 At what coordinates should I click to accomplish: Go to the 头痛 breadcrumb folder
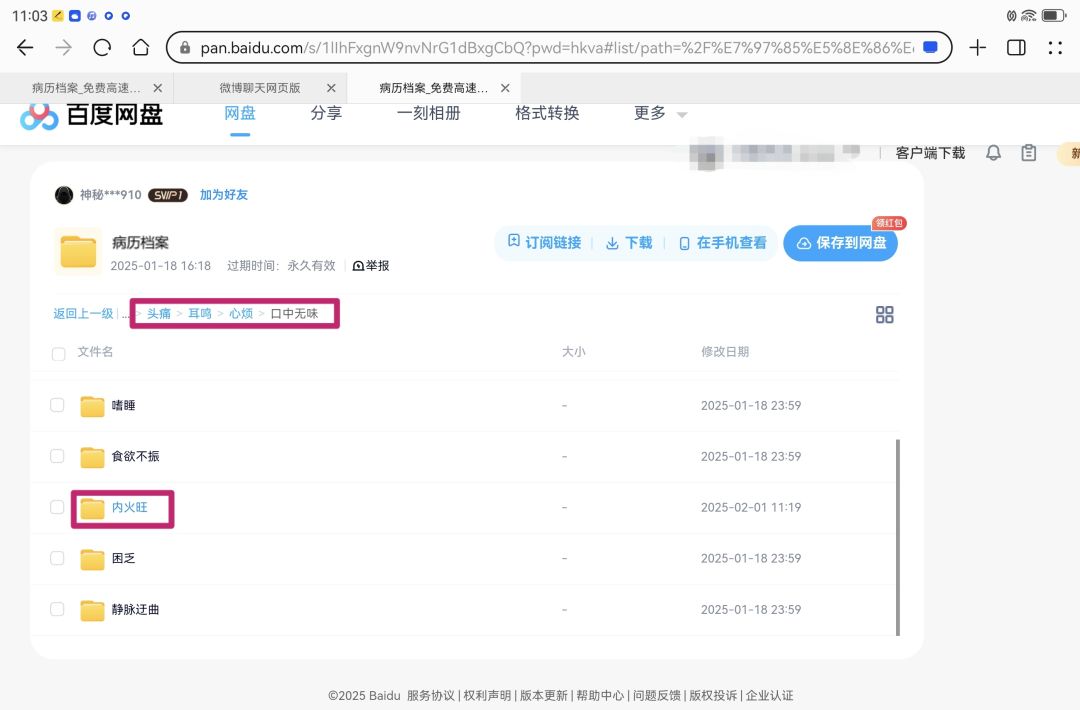pyautogui.click(x=158, y=313)
